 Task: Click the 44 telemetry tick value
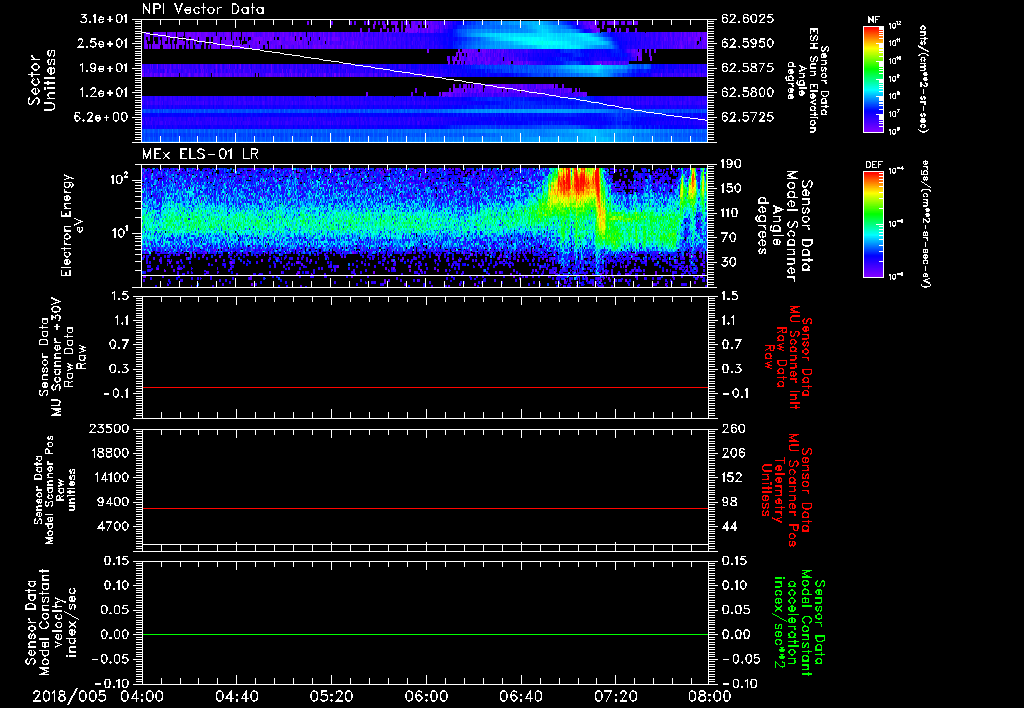point(729,526)
